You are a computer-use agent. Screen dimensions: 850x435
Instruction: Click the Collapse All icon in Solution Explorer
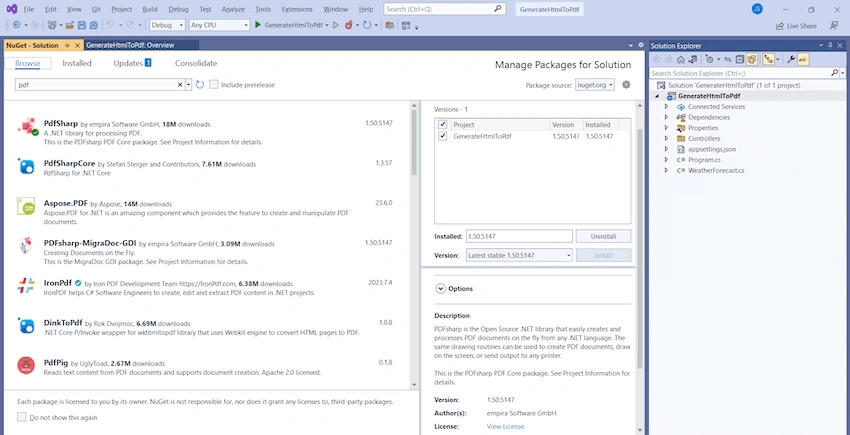pyautogui.click(x=739, y=60)
